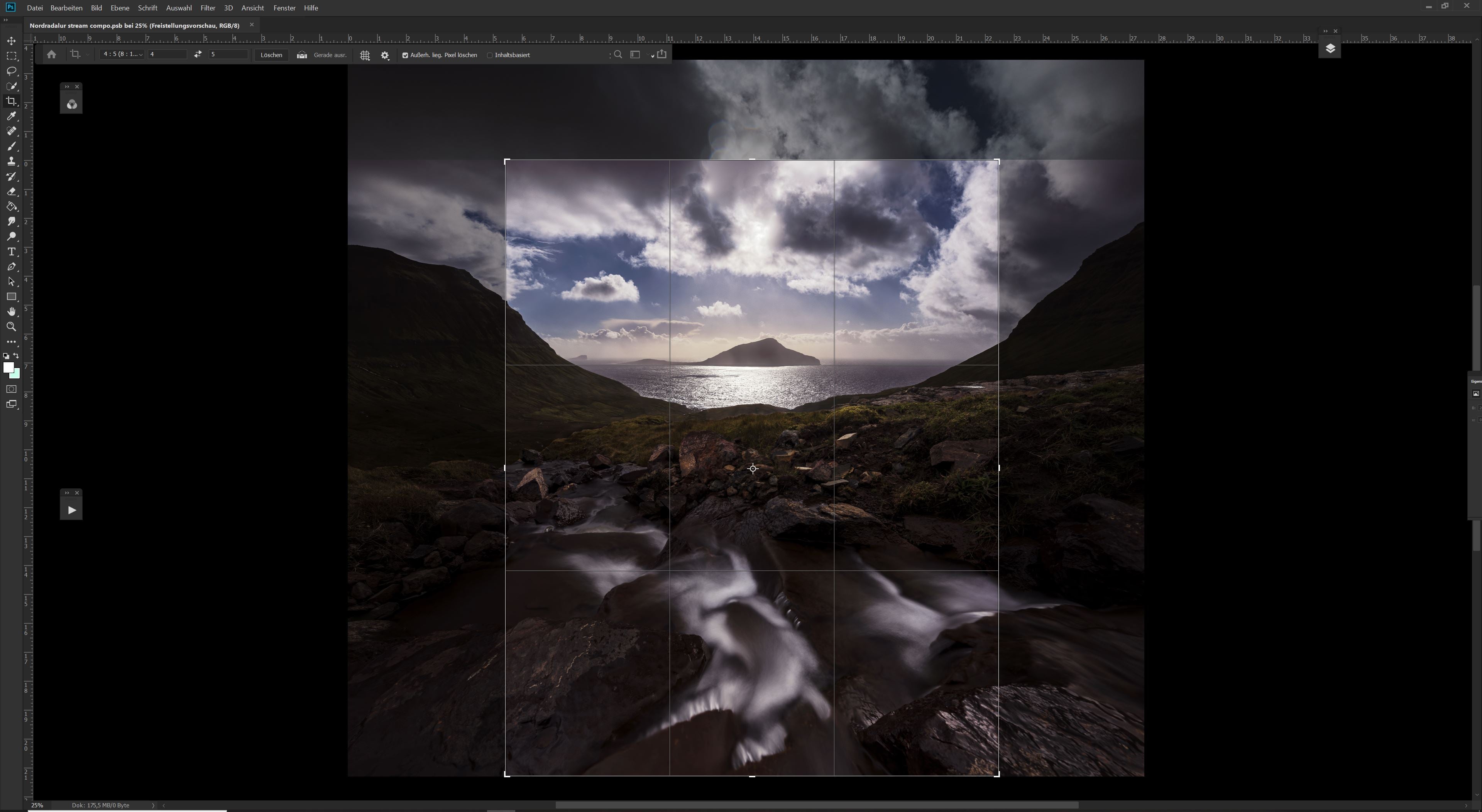The width and height of the screenshot is (1482, 812).
Task: Choose the Clone Stamp tool
Action: pyautogui.click(x=12, y=161)
